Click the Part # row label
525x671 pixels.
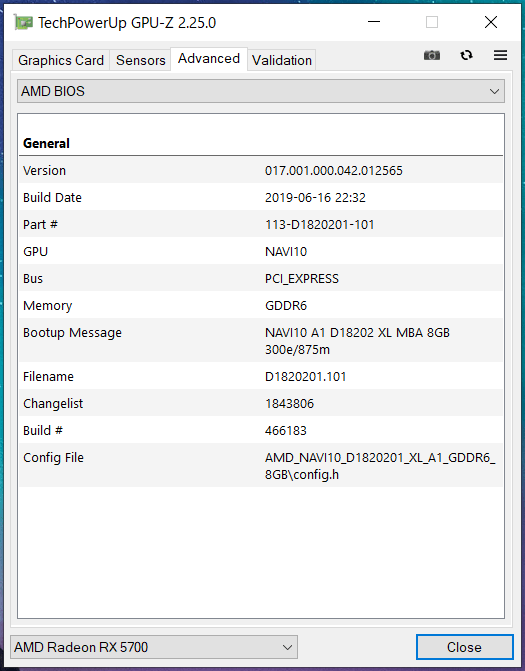pyautogui.click(x=40, y=225)
